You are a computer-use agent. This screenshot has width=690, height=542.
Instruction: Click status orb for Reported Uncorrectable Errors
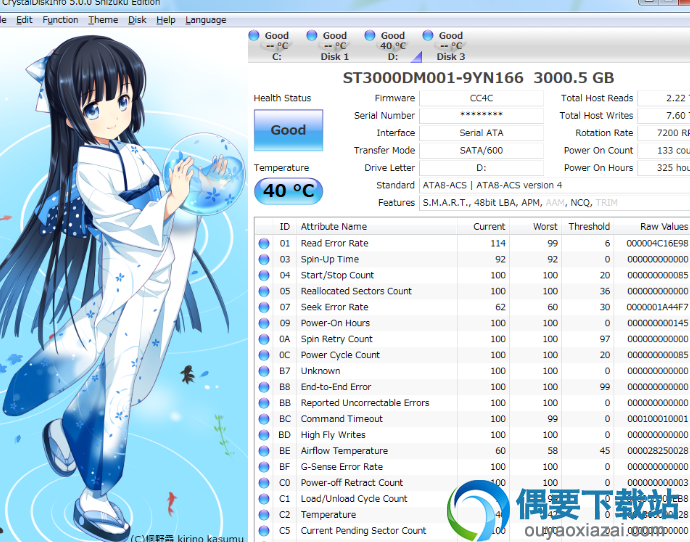point(264,403)
